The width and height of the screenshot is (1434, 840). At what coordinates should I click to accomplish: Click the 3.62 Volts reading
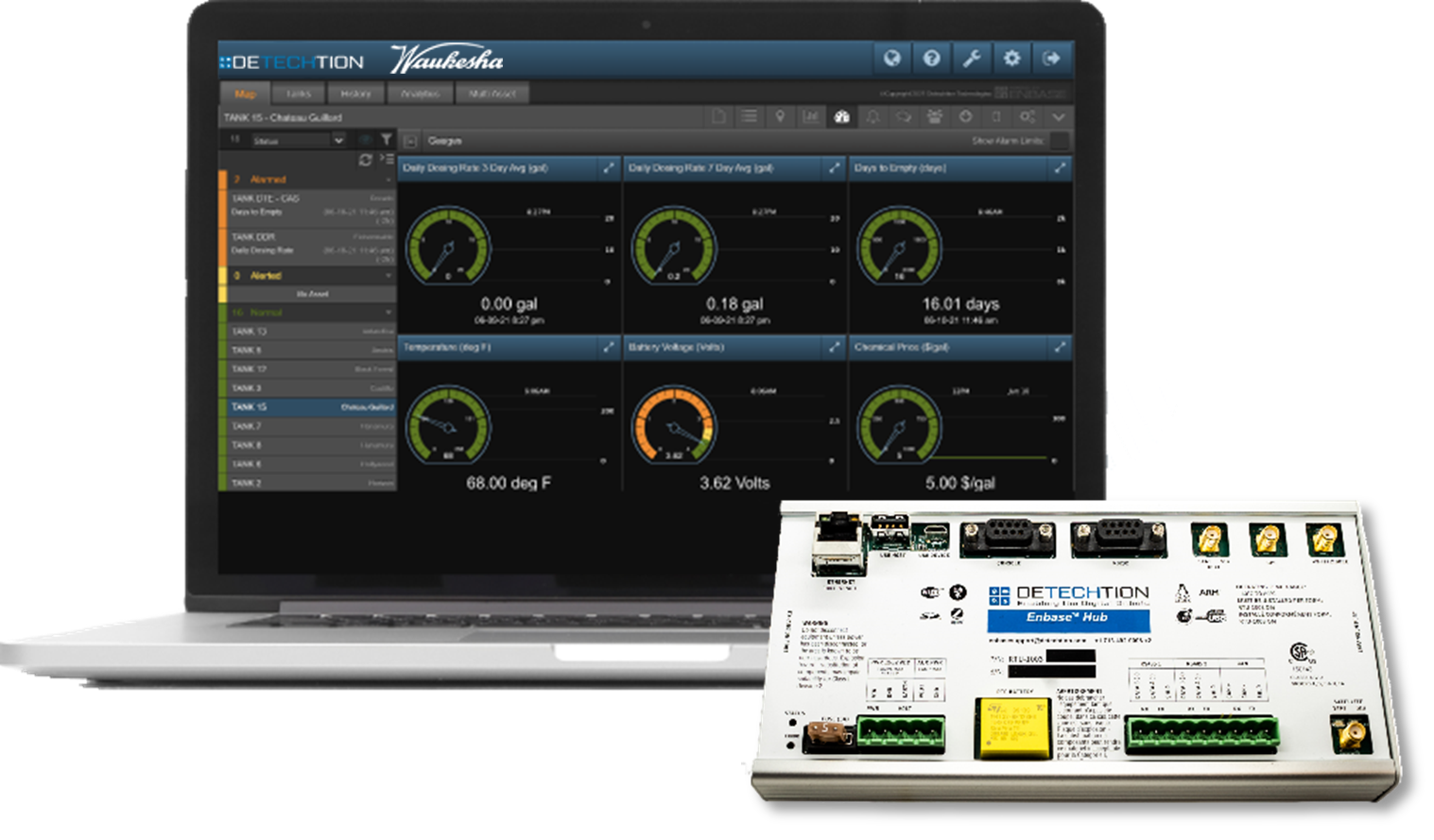(734, 483)
